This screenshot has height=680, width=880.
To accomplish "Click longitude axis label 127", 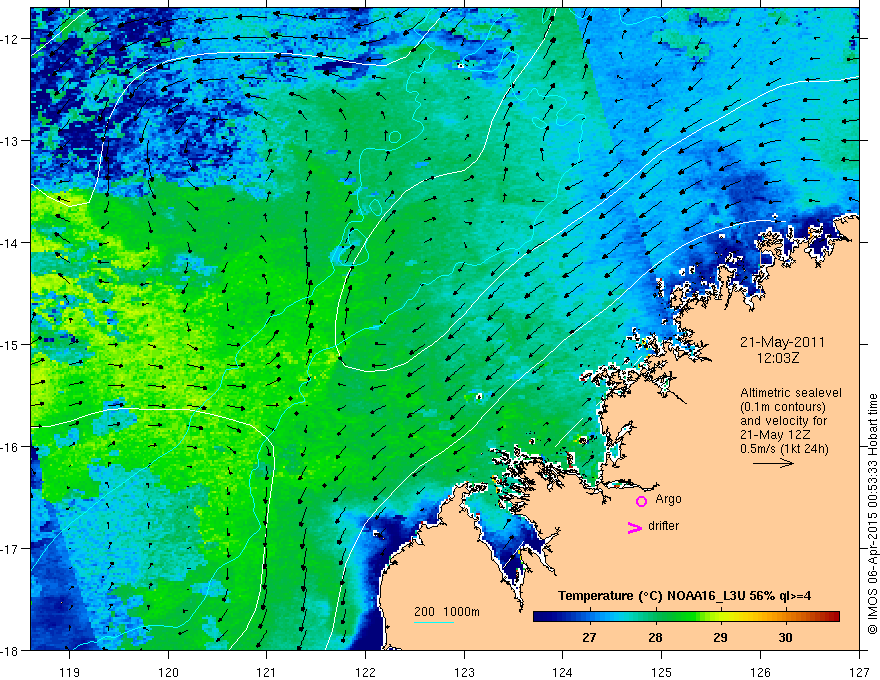I will coord(859,672).
